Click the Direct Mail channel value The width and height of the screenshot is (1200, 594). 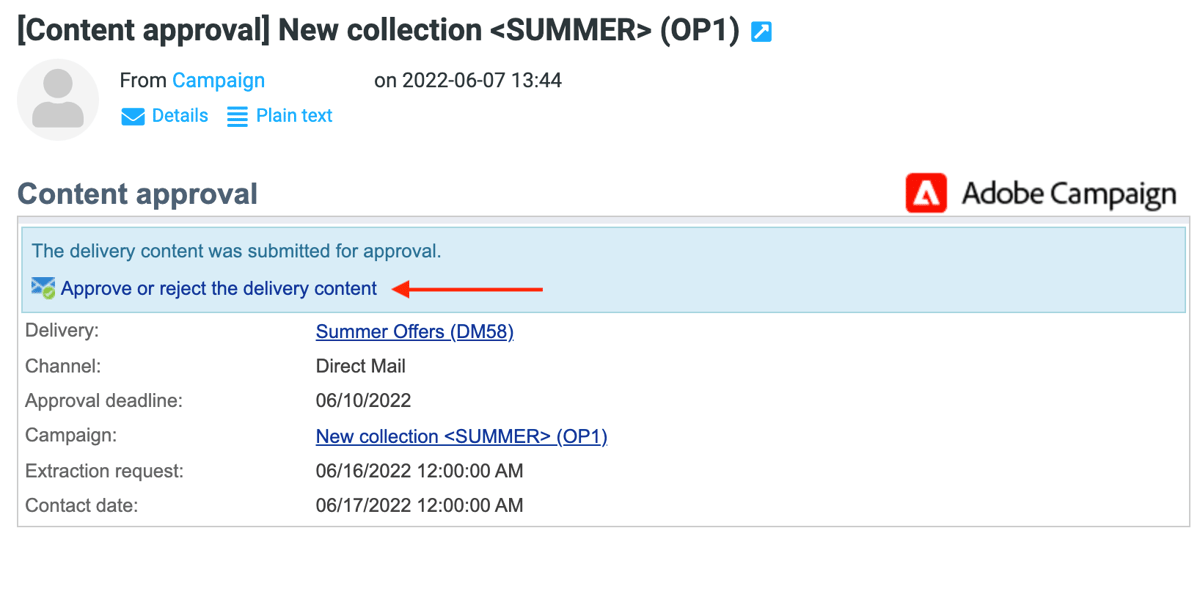click(x=360, y=366)
